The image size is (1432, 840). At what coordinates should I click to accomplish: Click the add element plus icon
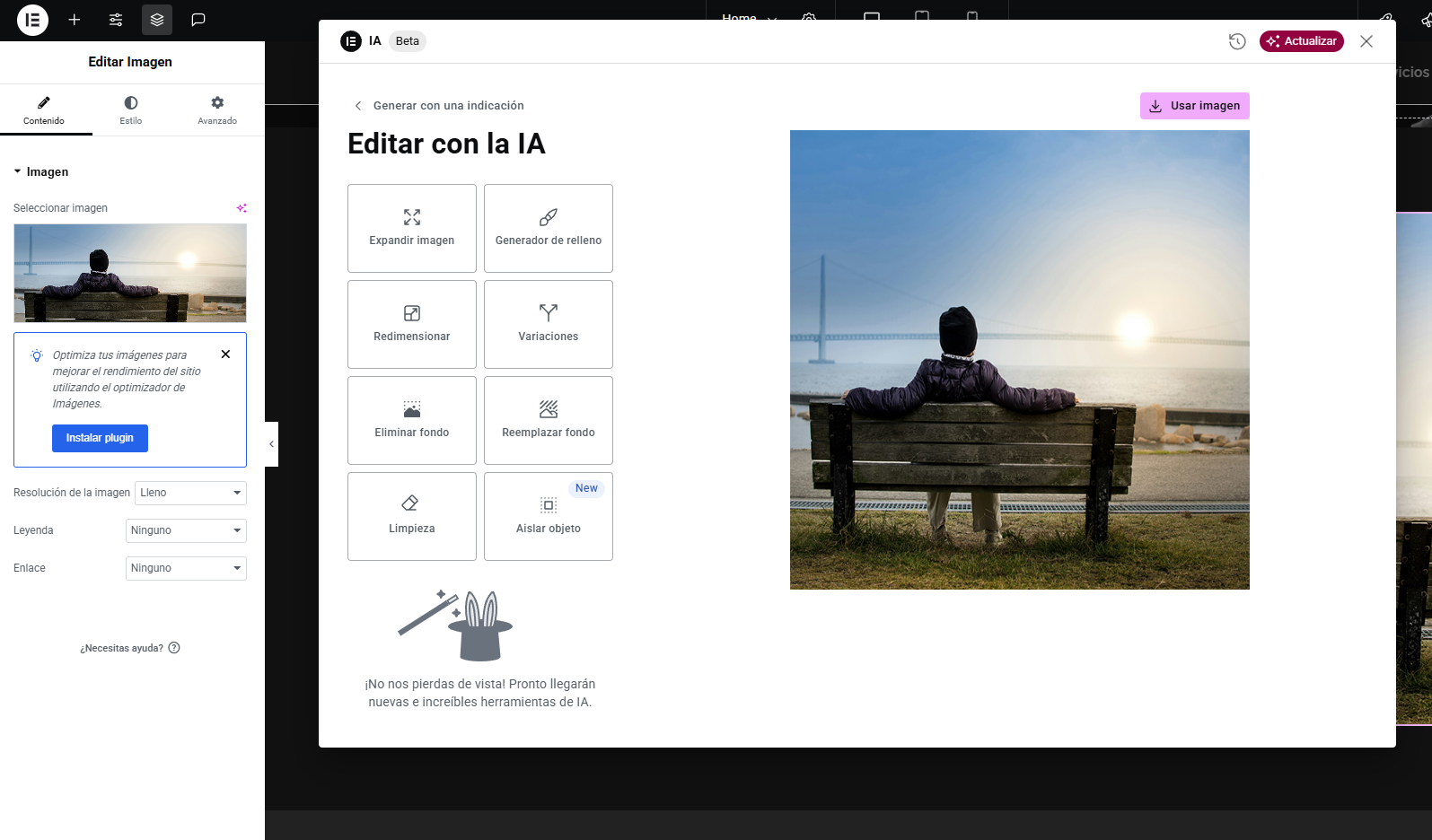75,20
